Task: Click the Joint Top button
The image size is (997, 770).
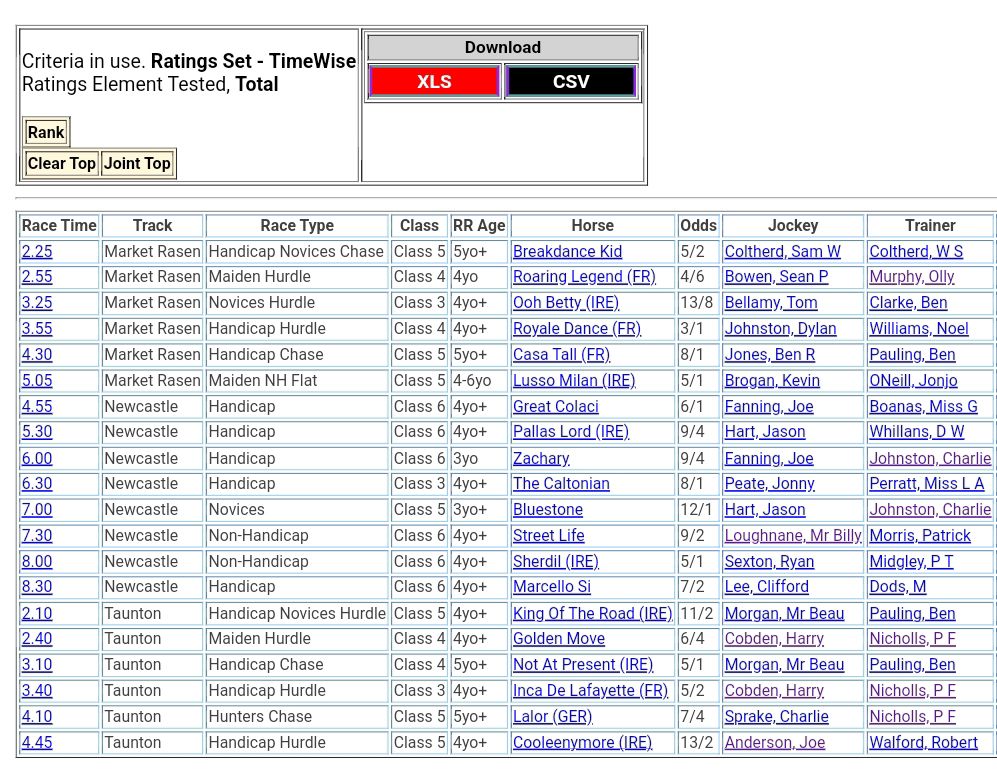Action: [138, 164]
